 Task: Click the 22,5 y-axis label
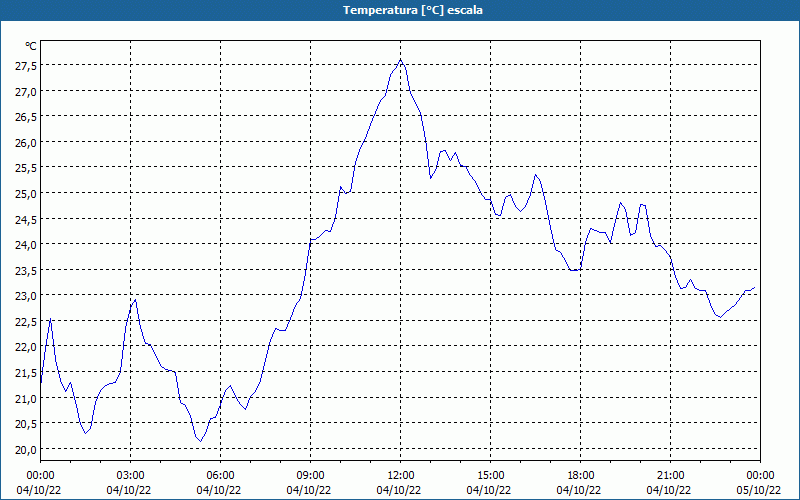coord(26,322)
